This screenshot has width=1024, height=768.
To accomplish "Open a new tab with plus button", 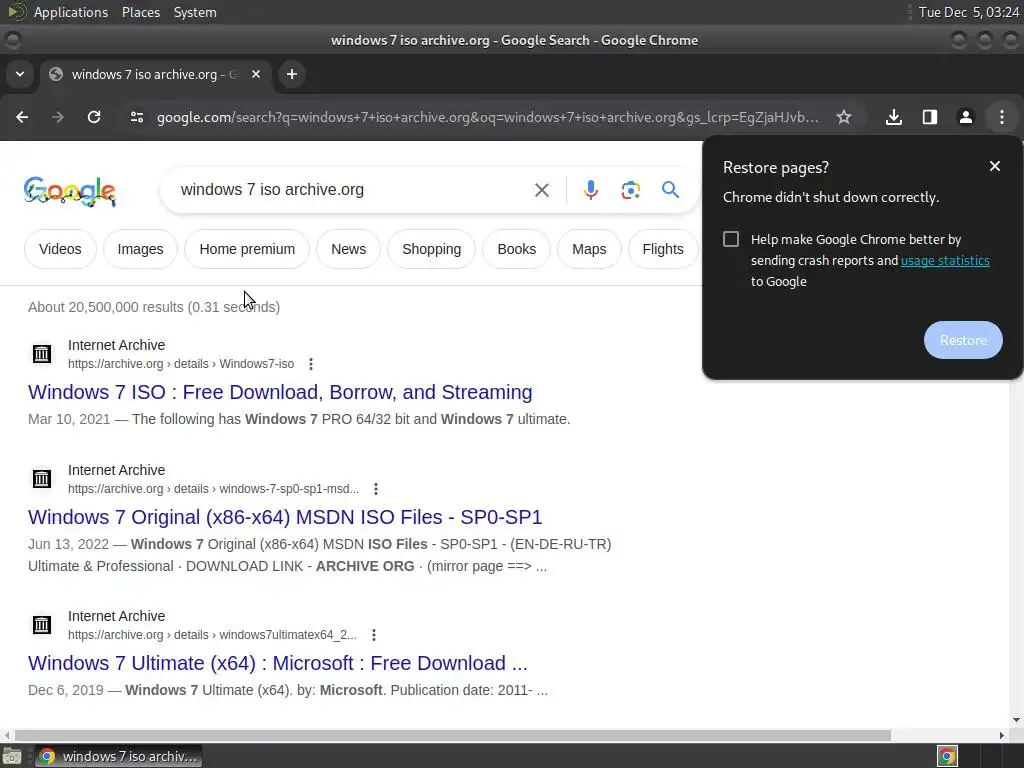I will click(292, 74).
